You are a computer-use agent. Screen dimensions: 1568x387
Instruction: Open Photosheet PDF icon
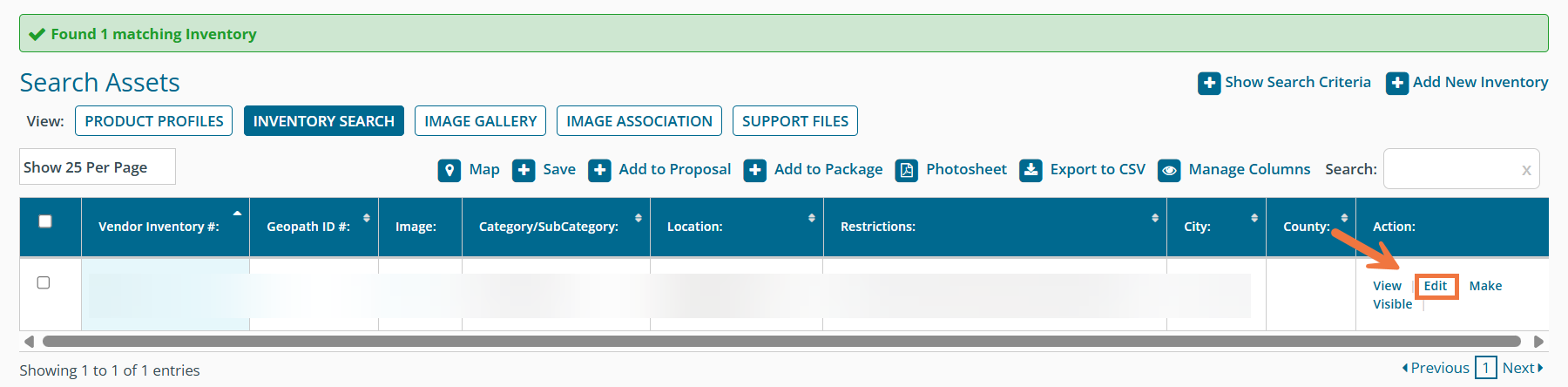[907, 170]
